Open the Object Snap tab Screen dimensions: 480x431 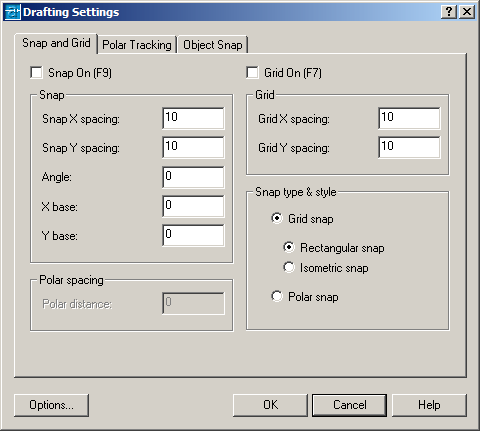click(x=213, y=45)
